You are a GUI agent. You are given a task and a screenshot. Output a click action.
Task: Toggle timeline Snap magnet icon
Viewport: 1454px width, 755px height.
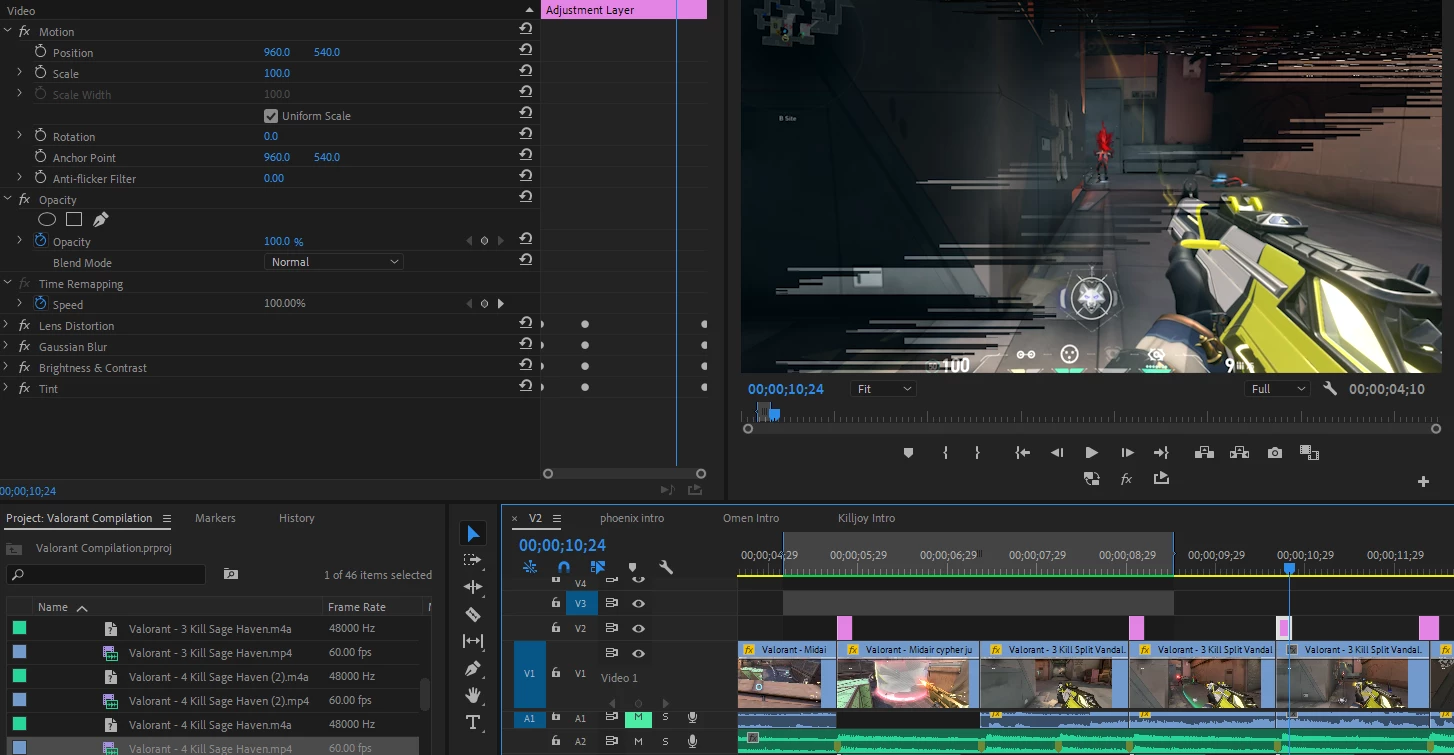pos(564,567)
